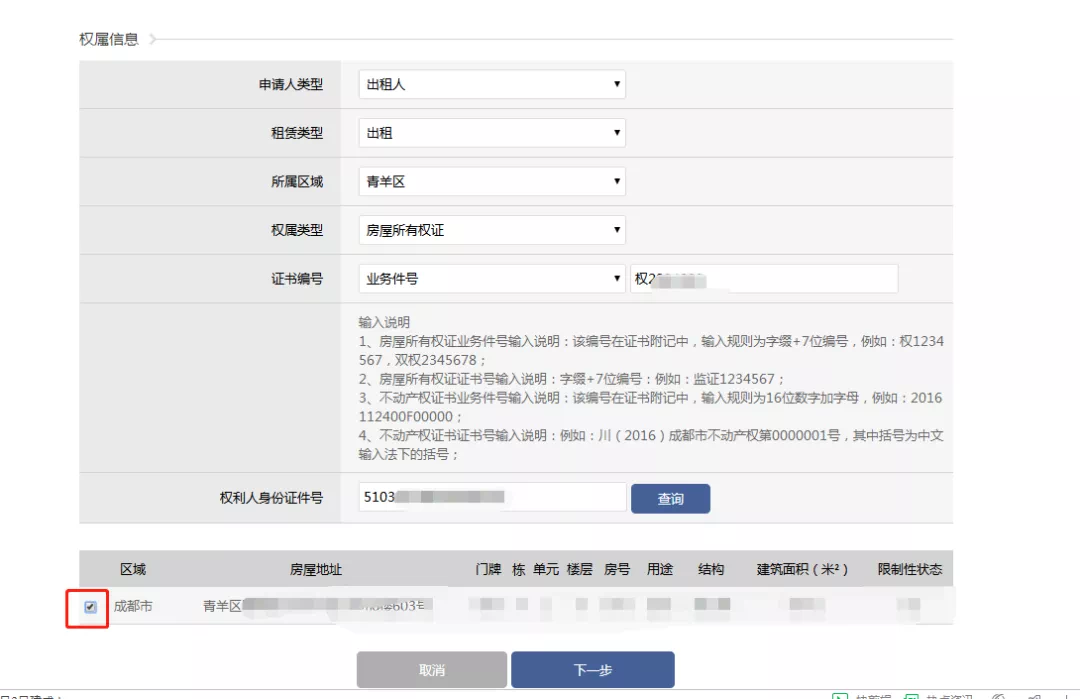Click the gray 取消 button
This screenshot has height=699, width=1080.
click(431, 670)
